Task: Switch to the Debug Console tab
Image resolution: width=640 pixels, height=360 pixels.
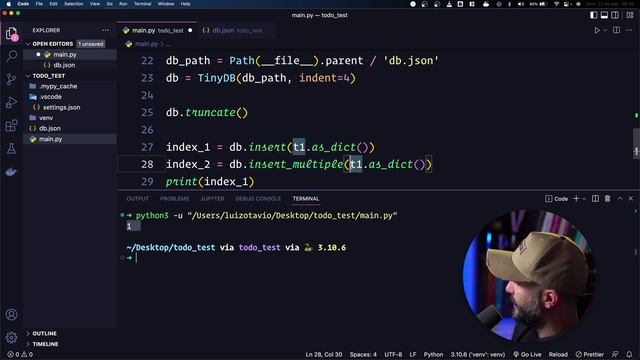Action: 258,199
